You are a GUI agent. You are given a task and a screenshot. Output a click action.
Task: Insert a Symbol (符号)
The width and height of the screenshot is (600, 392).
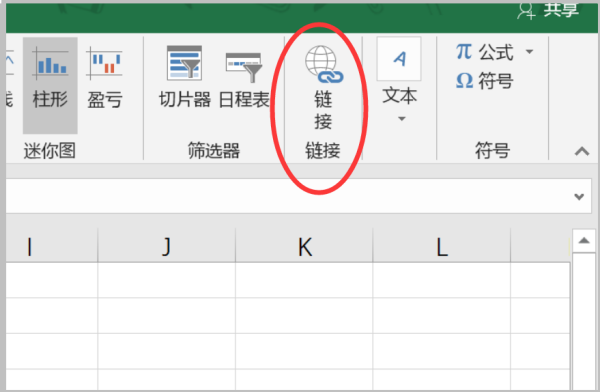click(x=484, y=81)
